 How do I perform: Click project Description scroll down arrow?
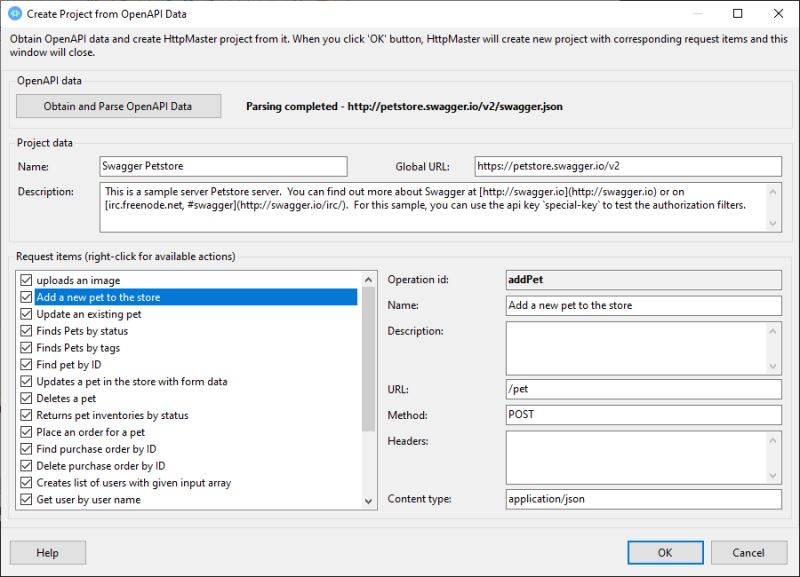pyautogui.click(x=772, y=223)
